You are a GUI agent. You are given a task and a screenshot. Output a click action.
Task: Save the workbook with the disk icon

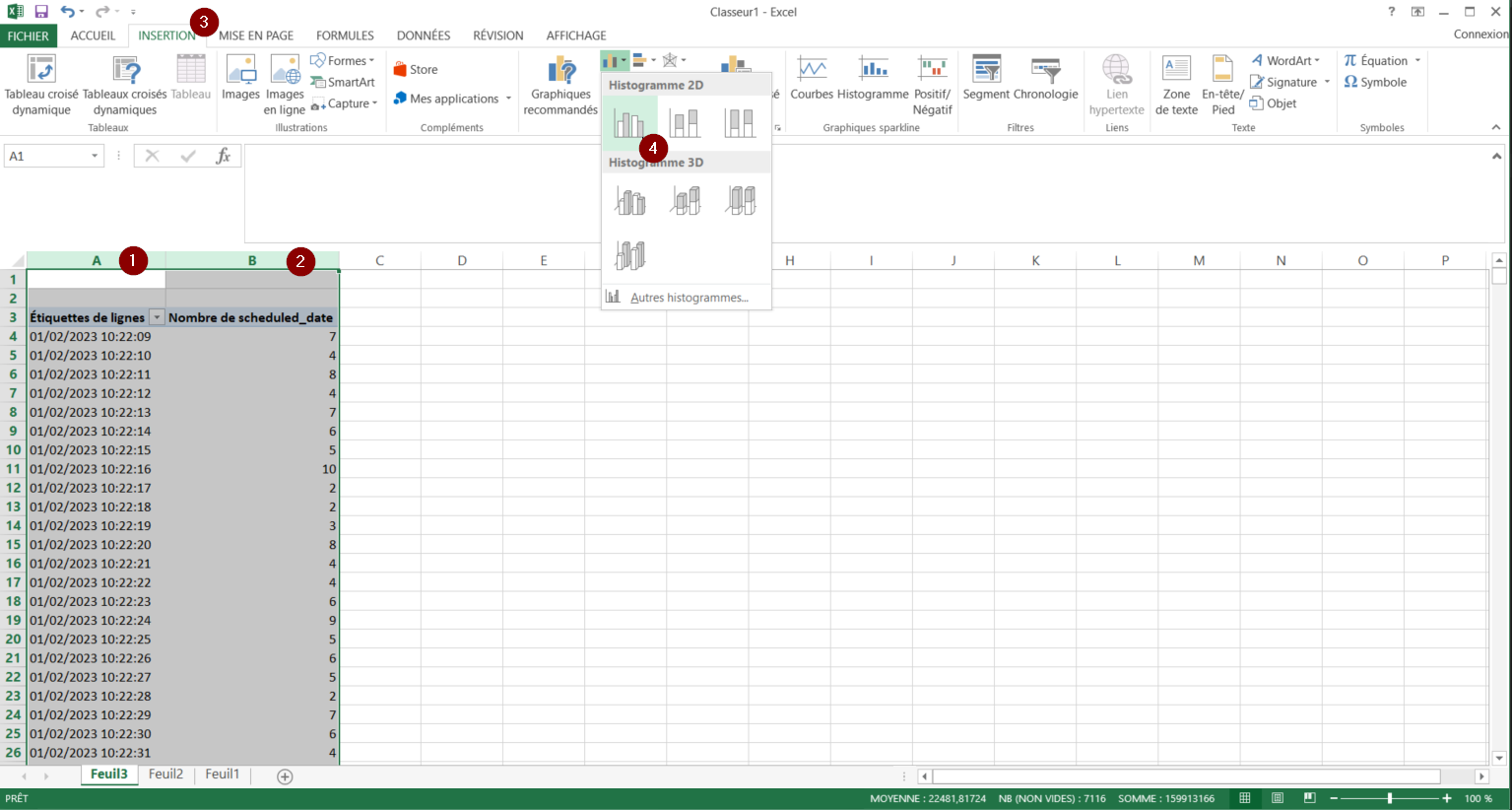coord(41,12)
